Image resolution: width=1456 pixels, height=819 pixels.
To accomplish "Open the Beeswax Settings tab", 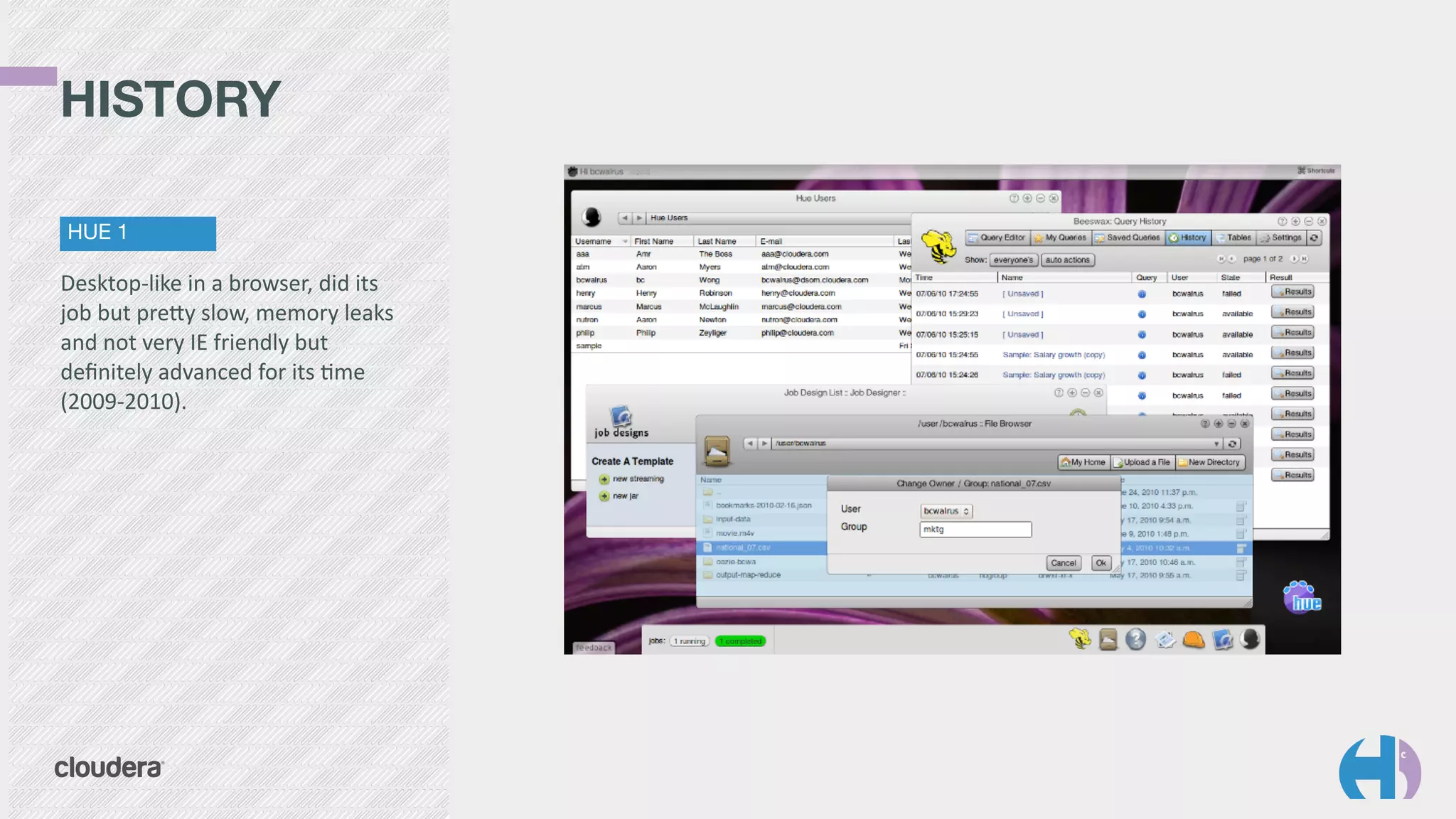I will coord(1281,238).
